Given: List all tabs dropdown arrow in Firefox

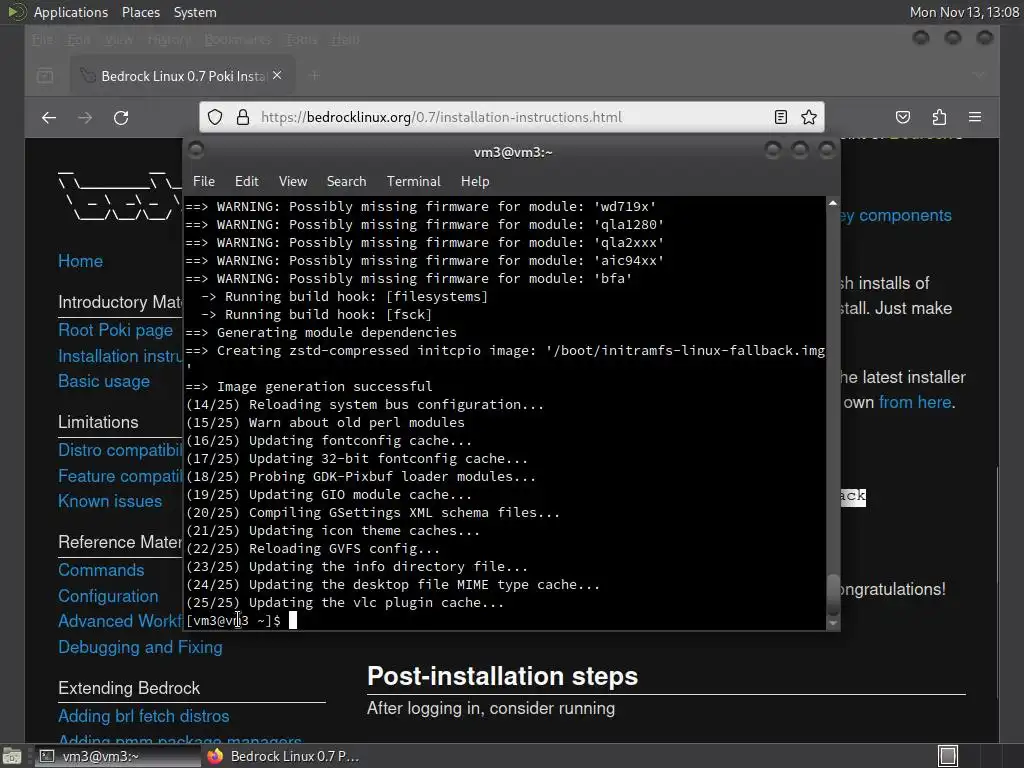Looking at the screenshot, I should [979, 76].
